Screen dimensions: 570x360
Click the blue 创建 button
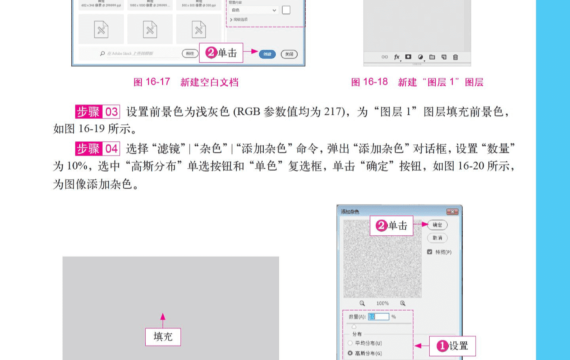(267, 54)
